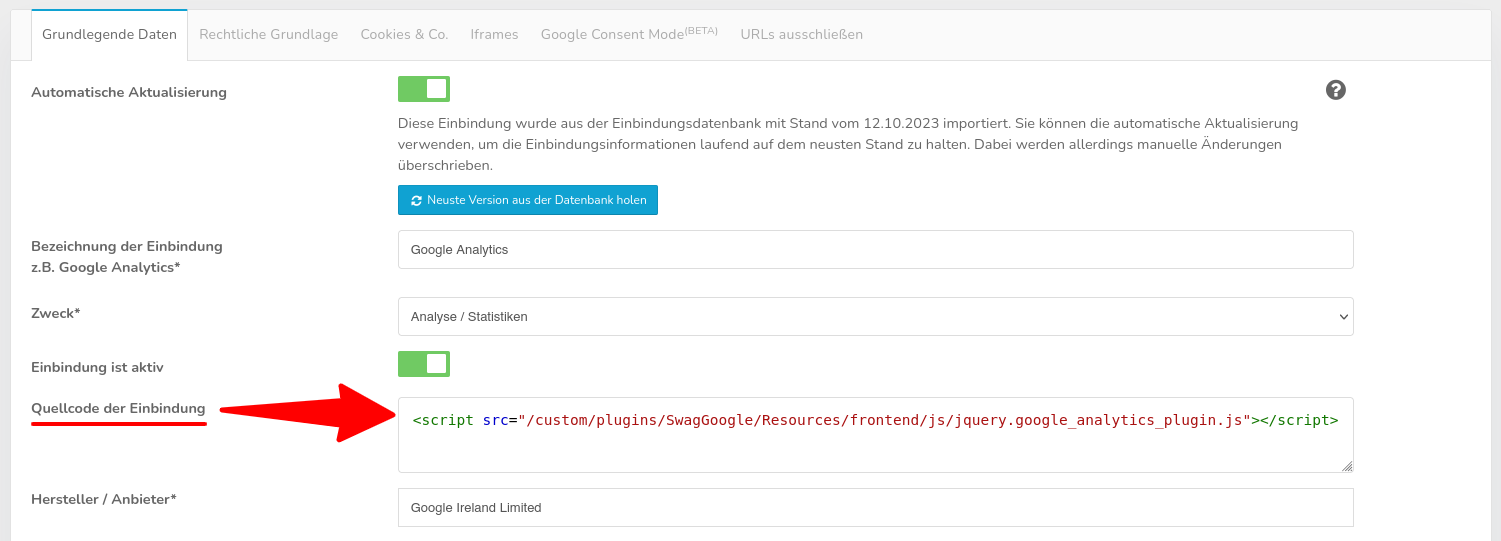Viewport: 1501px width, 541px height.
Task: Select the Iframes tab
Action: [494, 34]
